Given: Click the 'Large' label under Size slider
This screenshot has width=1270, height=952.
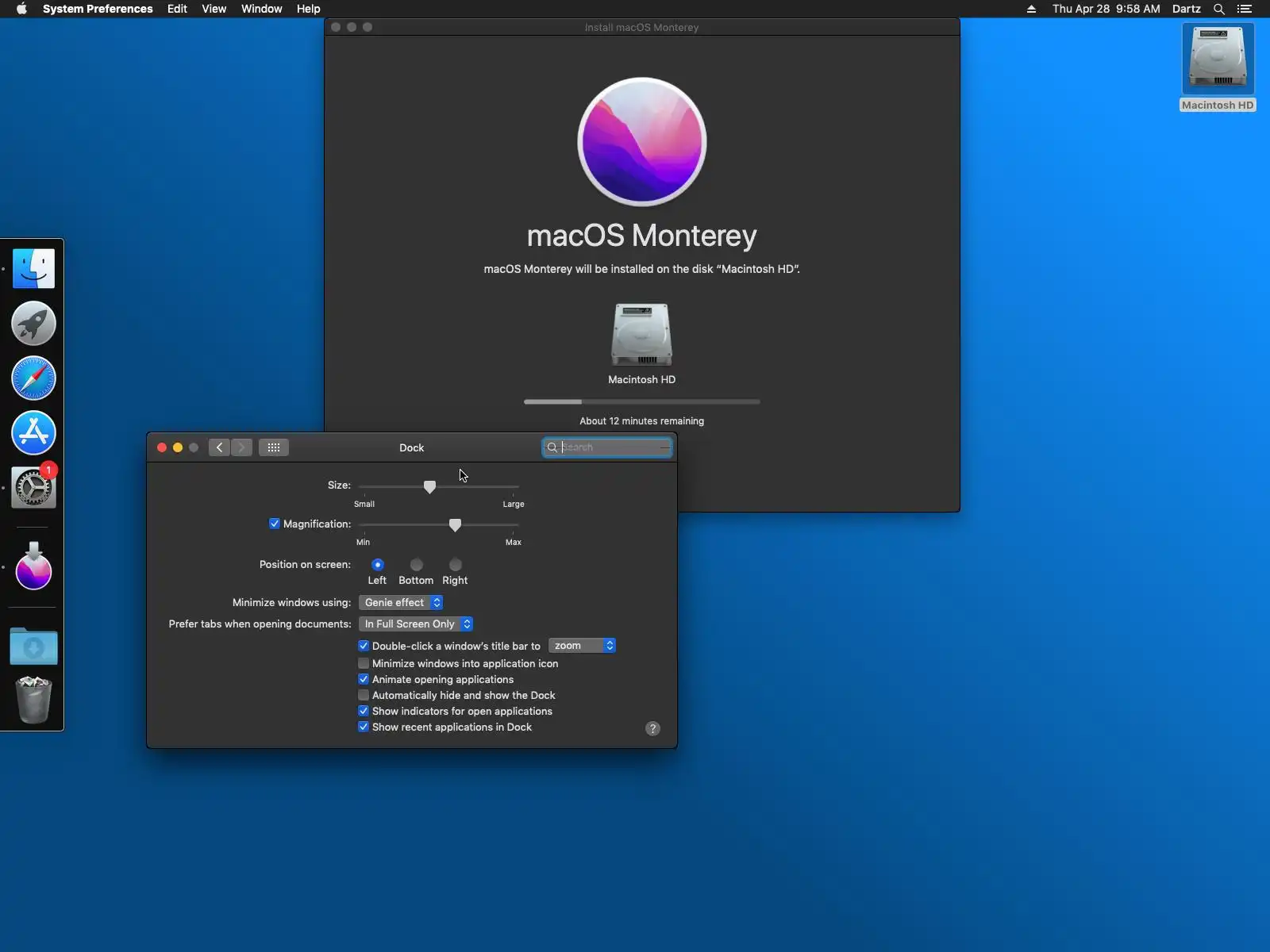Looking at the screenshot, I should 514,504.
